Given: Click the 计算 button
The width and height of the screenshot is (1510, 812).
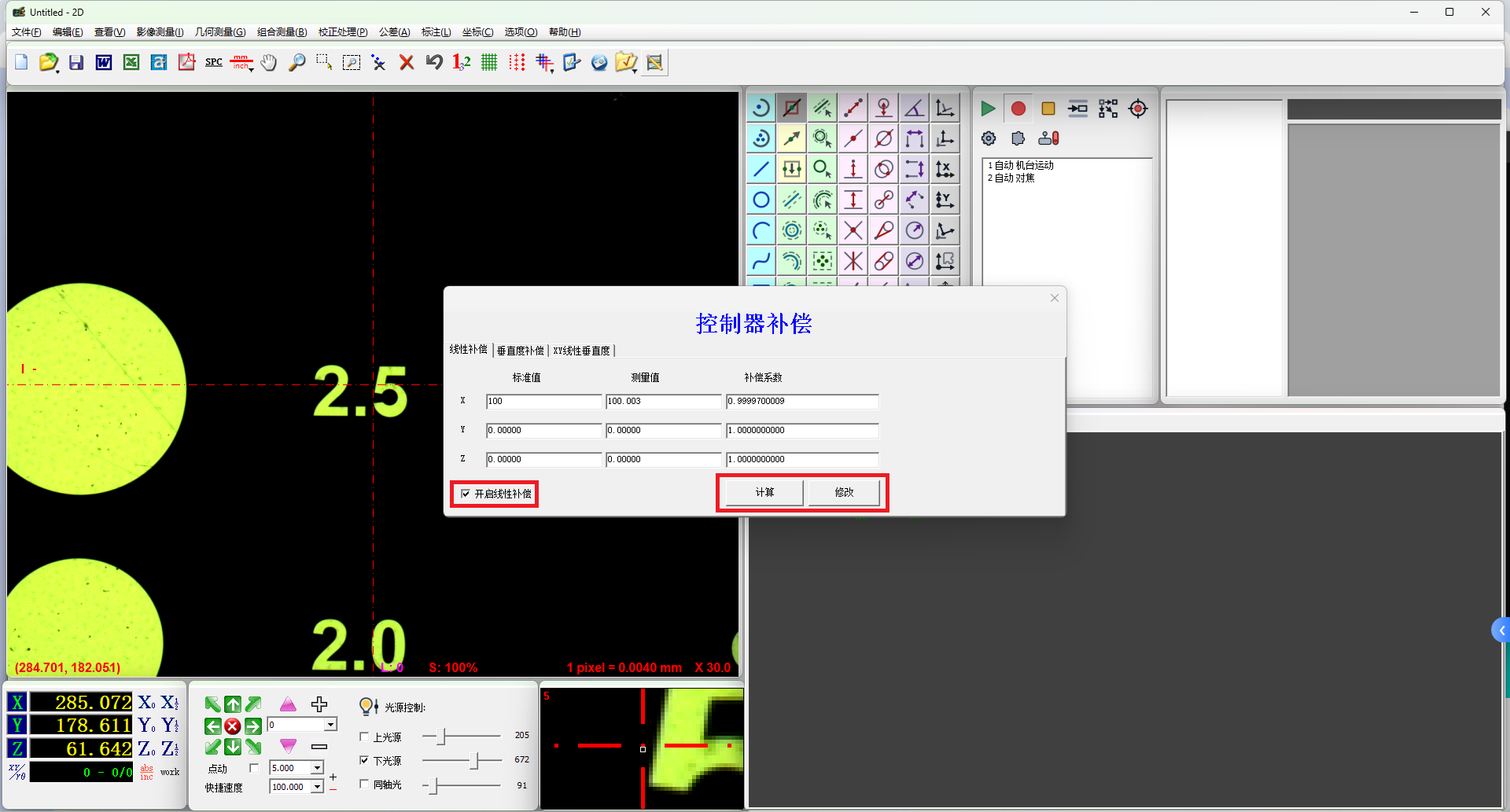Looking at the screenshot, I should pos(764,492).
